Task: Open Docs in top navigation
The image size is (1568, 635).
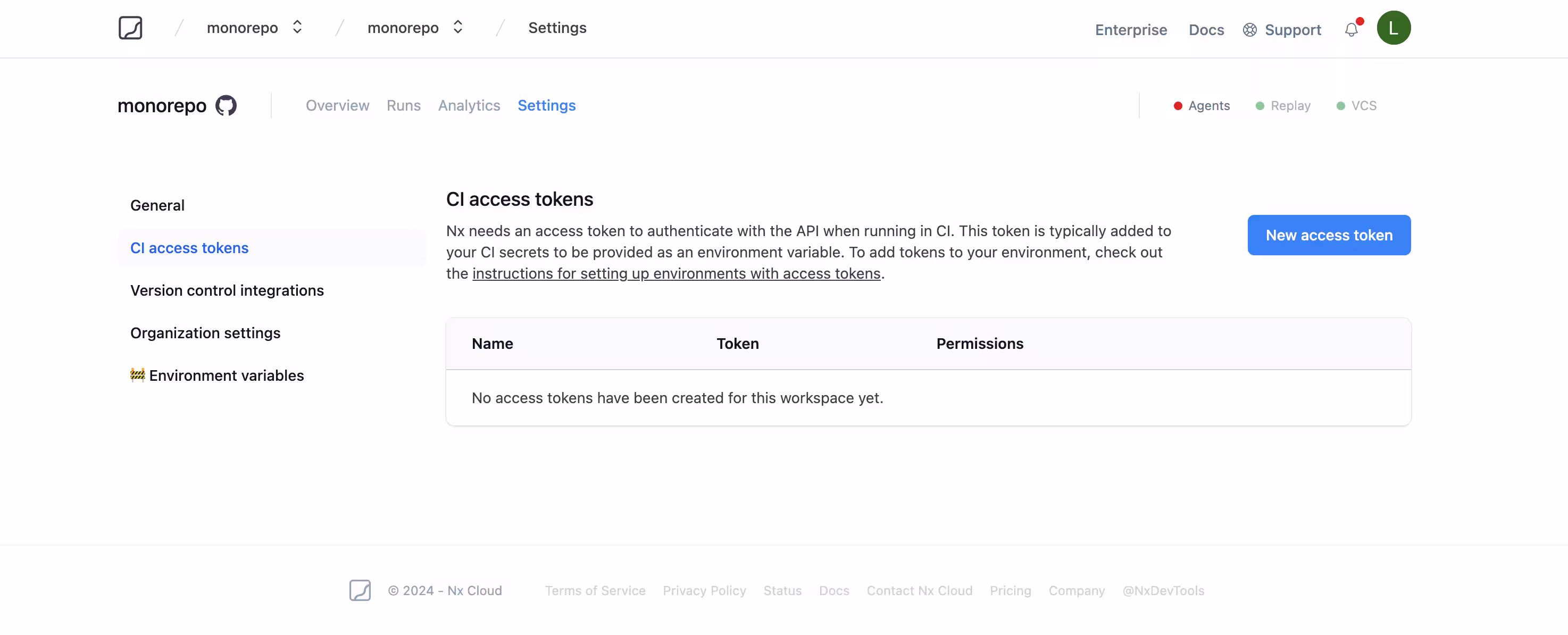Action: pos(1206,30)
